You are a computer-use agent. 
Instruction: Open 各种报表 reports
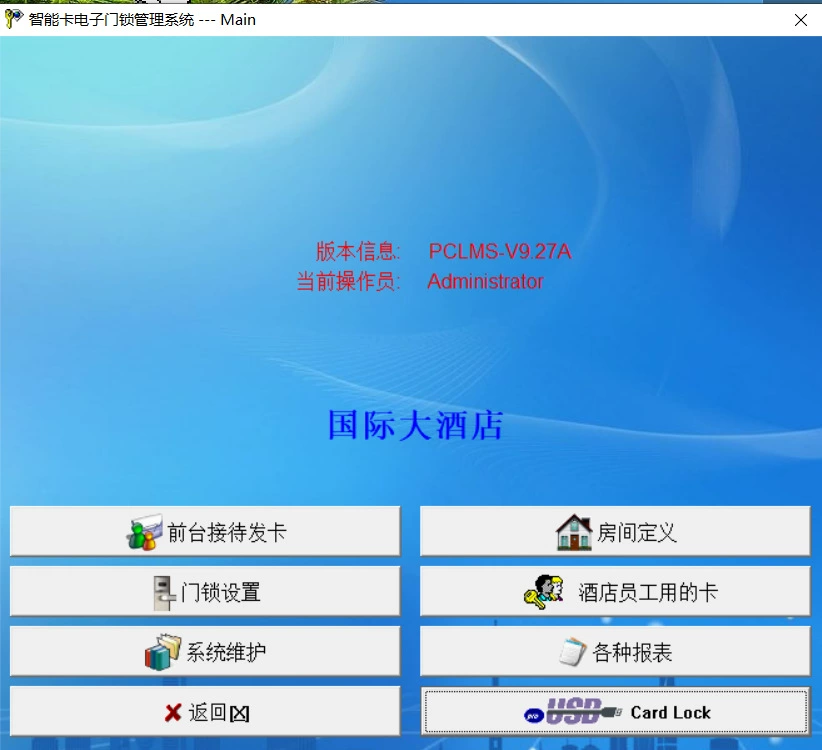(615, 651)
